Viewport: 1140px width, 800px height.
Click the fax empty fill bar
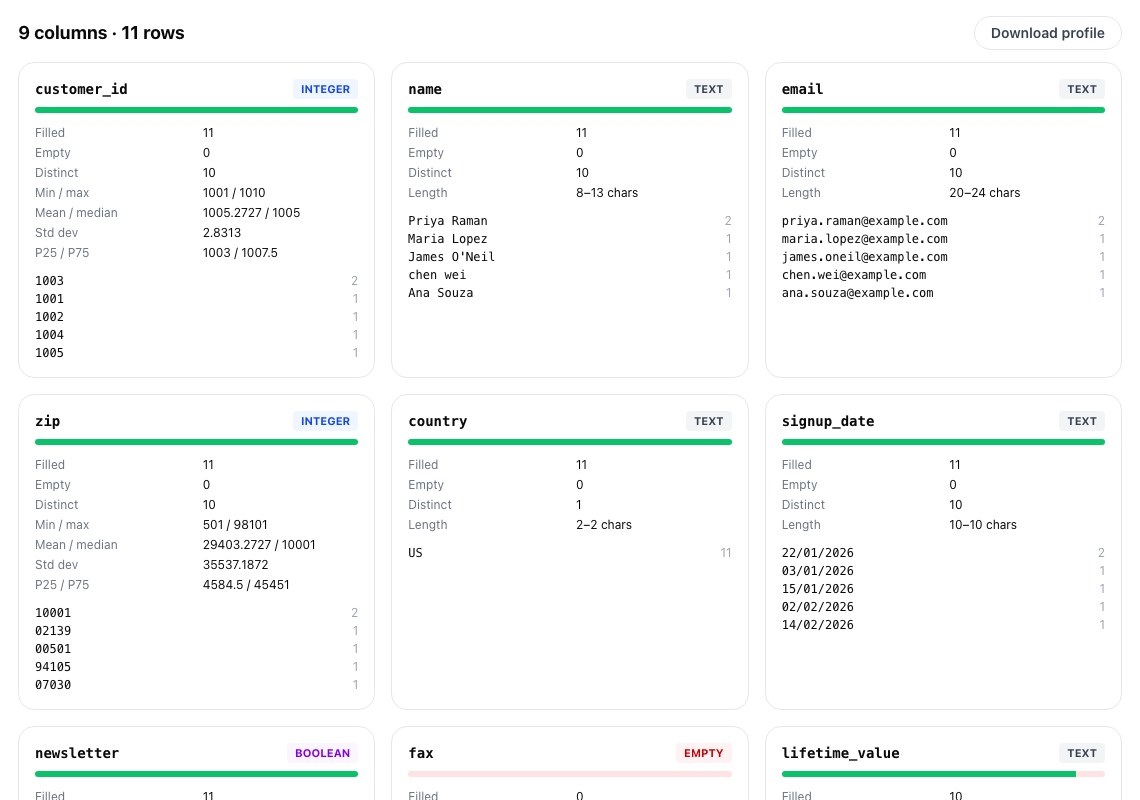(x=570, y=774)
